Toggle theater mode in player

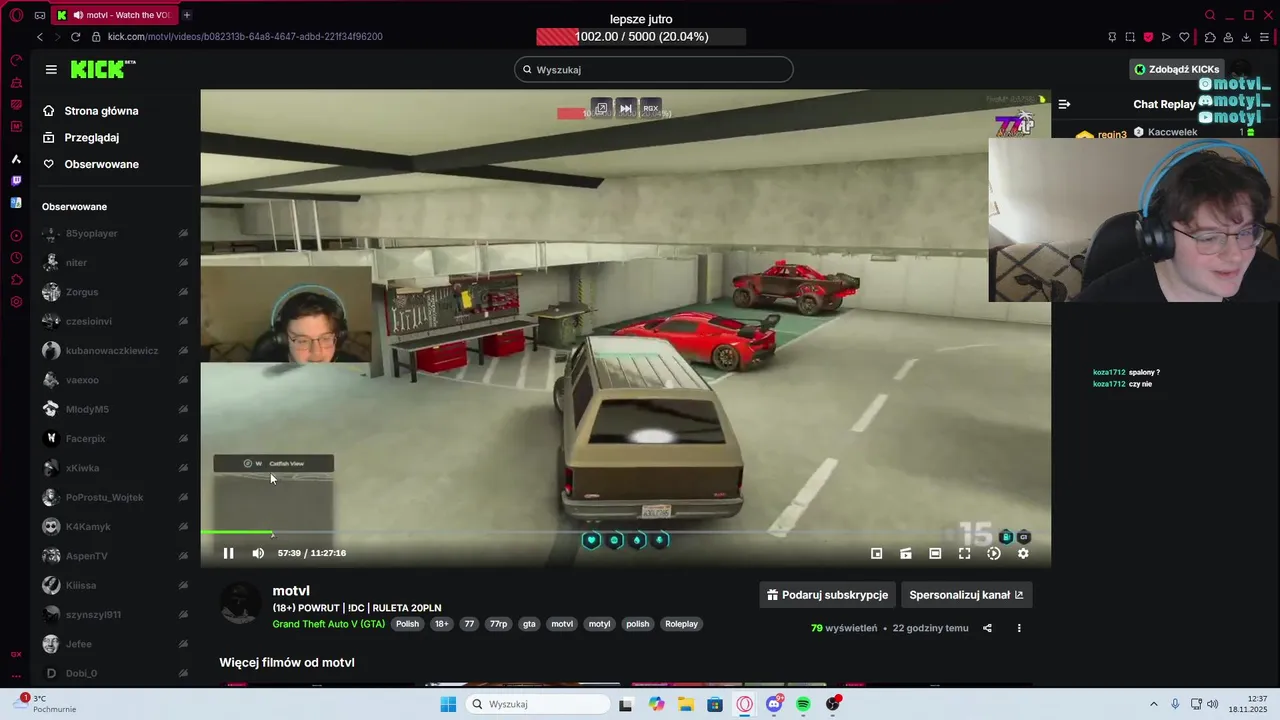click(935, 553)
